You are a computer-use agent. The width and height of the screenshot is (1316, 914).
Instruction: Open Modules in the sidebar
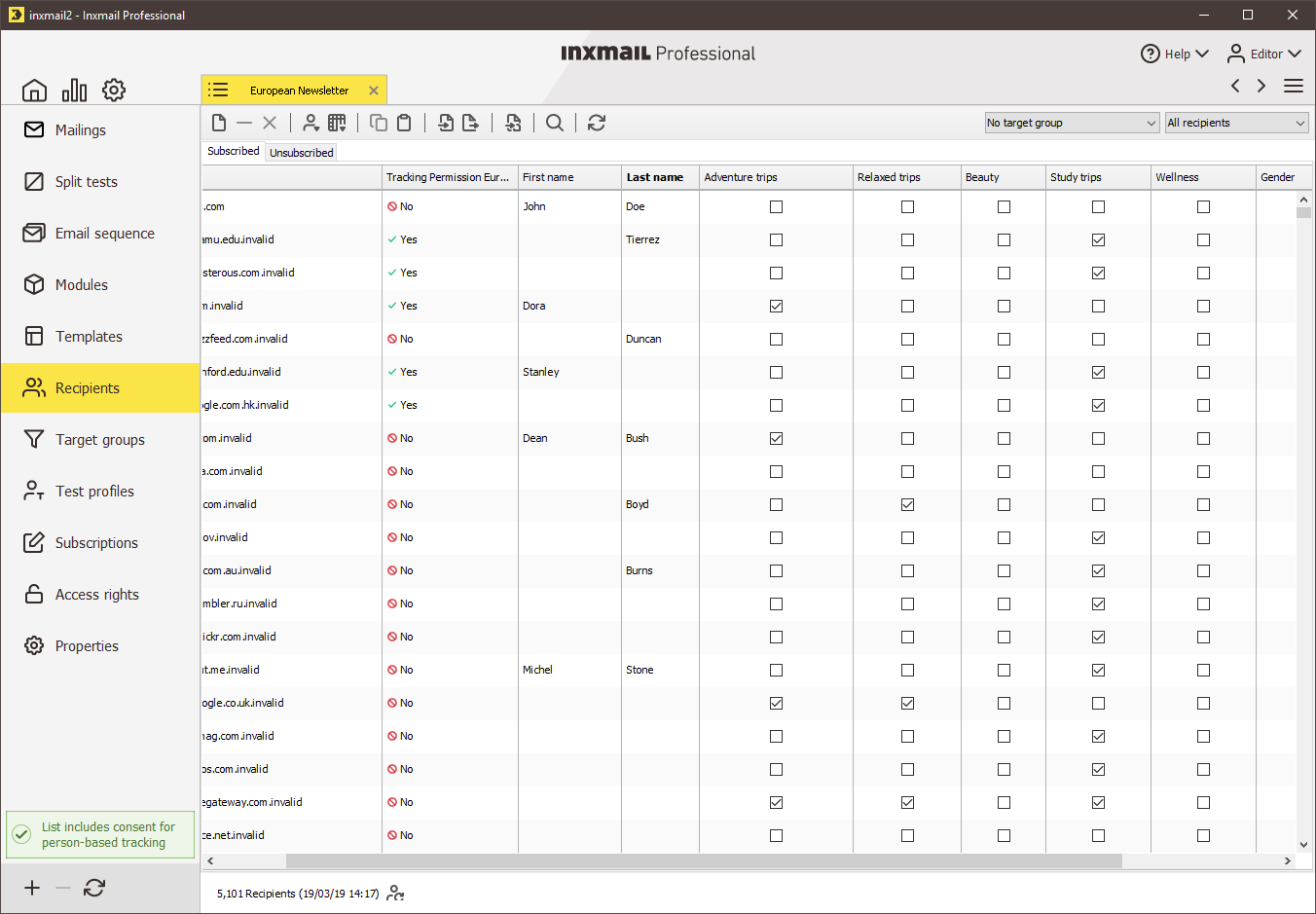click(x=100, y=284)
